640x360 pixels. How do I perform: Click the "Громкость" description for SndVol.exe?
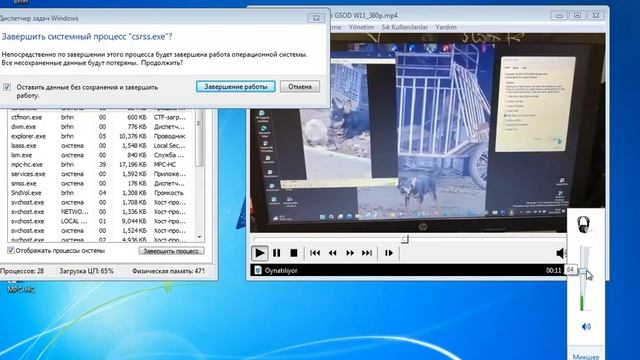[169, 193]
